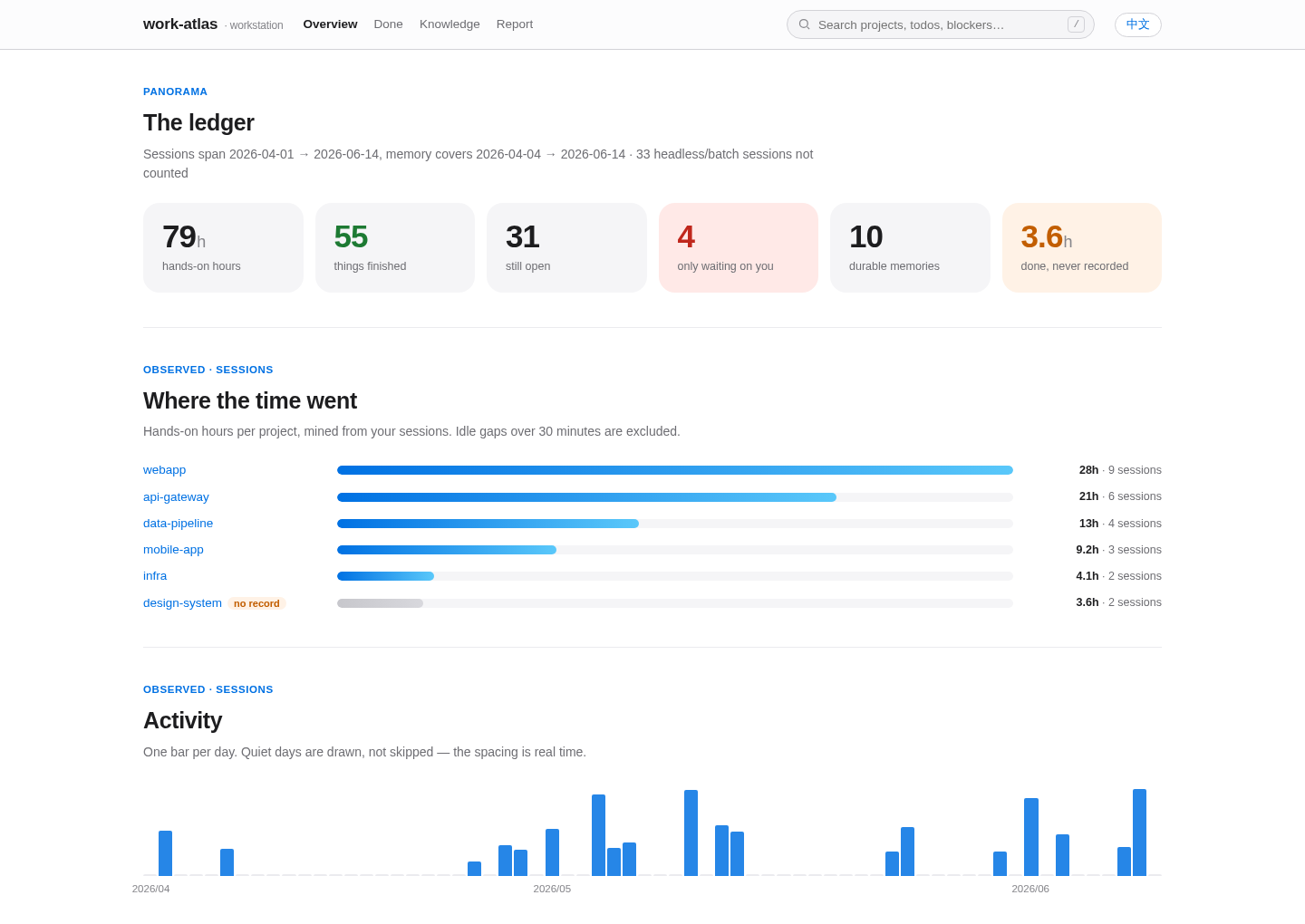Click the tallest activity bar at chart's end
The height and width of the screenshot is (924, 1305).
click(x=1139, y=833)
